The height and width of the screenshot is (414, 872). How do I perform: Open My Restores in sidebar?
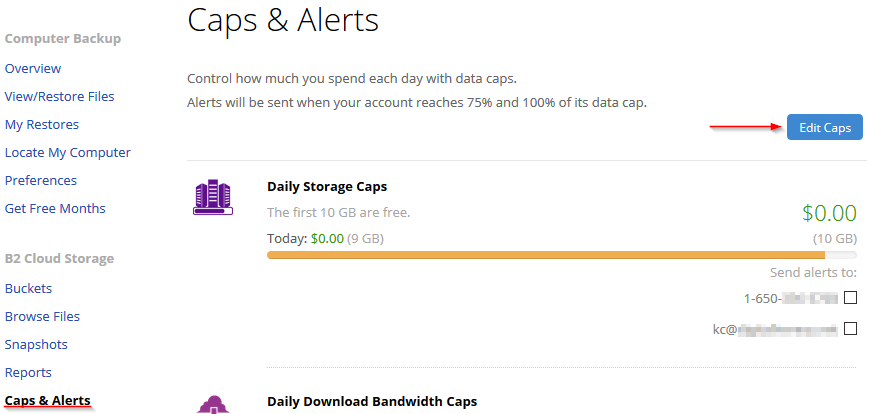tap(42, 125)
